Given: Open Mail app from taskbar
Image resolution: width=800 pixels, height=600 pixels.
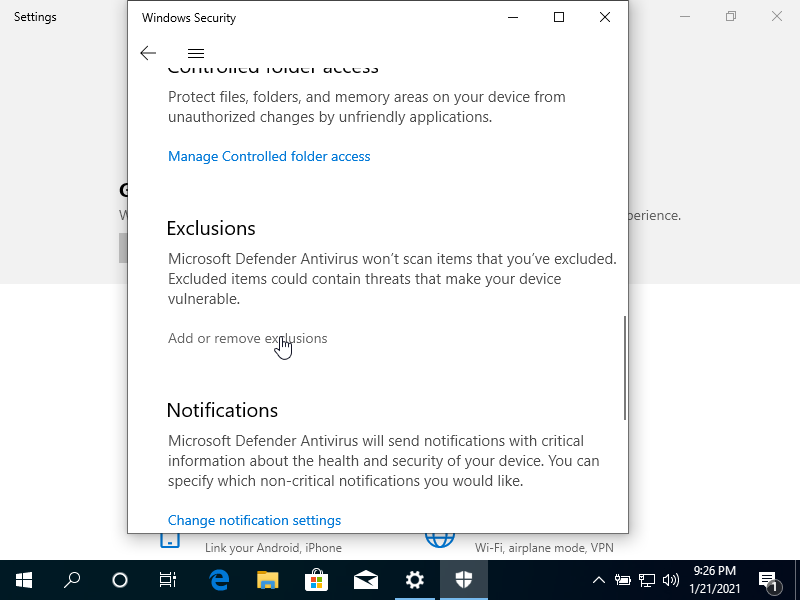Looking at the screenshot, I should click(x=366, y=580).
